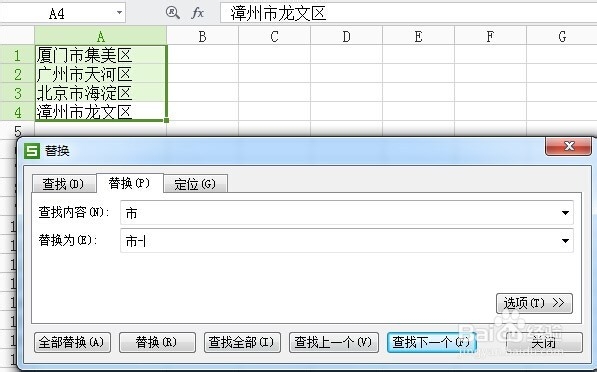Image resolution: width=597 pixels, height=372 pixels.
Task: Select cell 北京市海淀区
Action: (101, 93)
